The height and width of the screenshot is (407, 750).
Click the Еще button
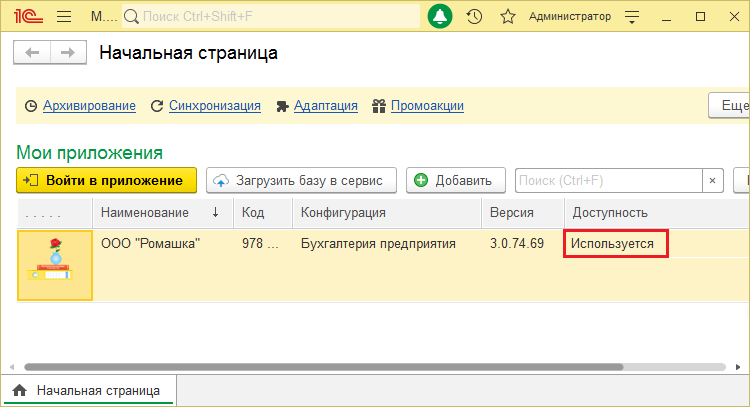coord(729,105)
